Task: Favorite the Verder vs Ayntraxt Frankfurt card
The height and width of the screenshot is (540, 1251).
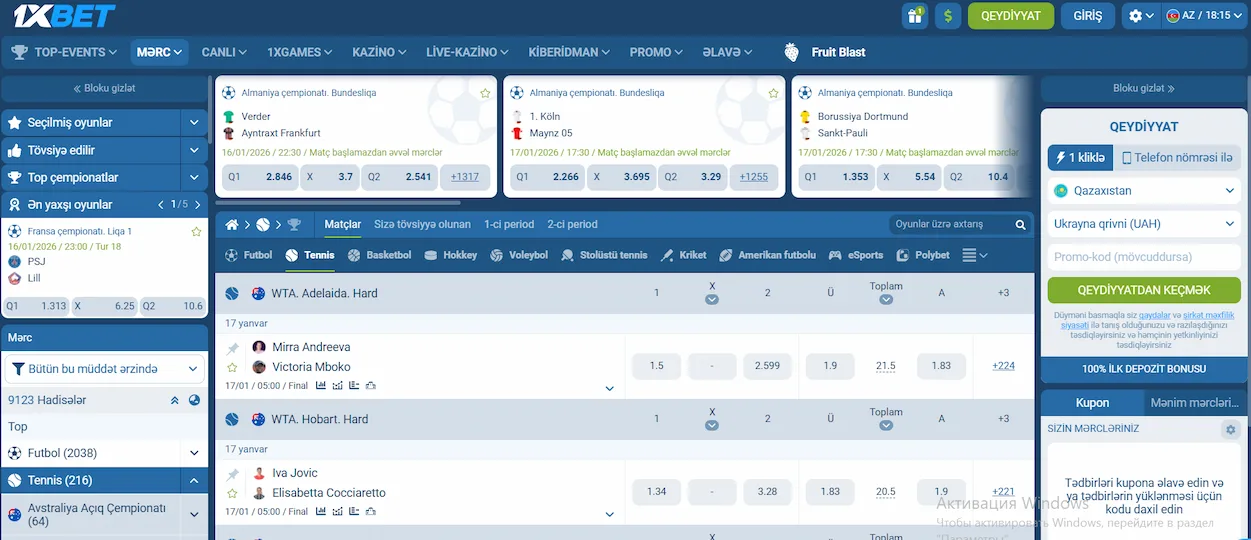Action: click(x=485, y=93)
